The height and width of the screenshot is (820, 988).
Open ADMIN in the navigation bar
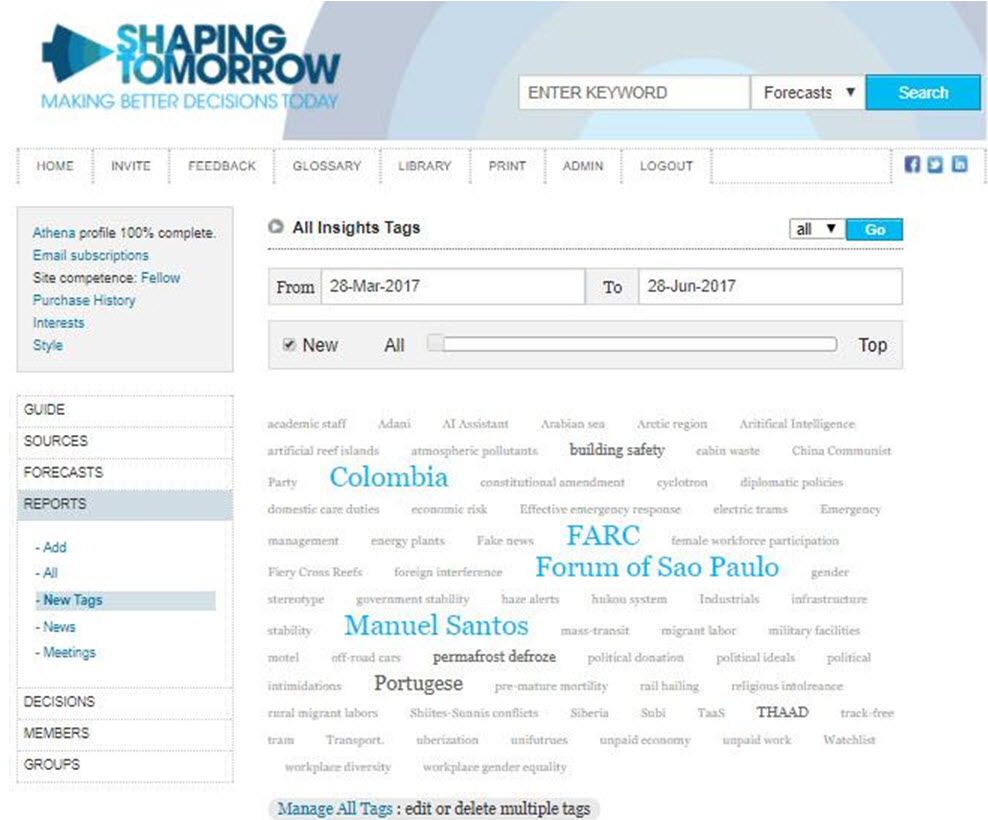(x=583, y=166)
